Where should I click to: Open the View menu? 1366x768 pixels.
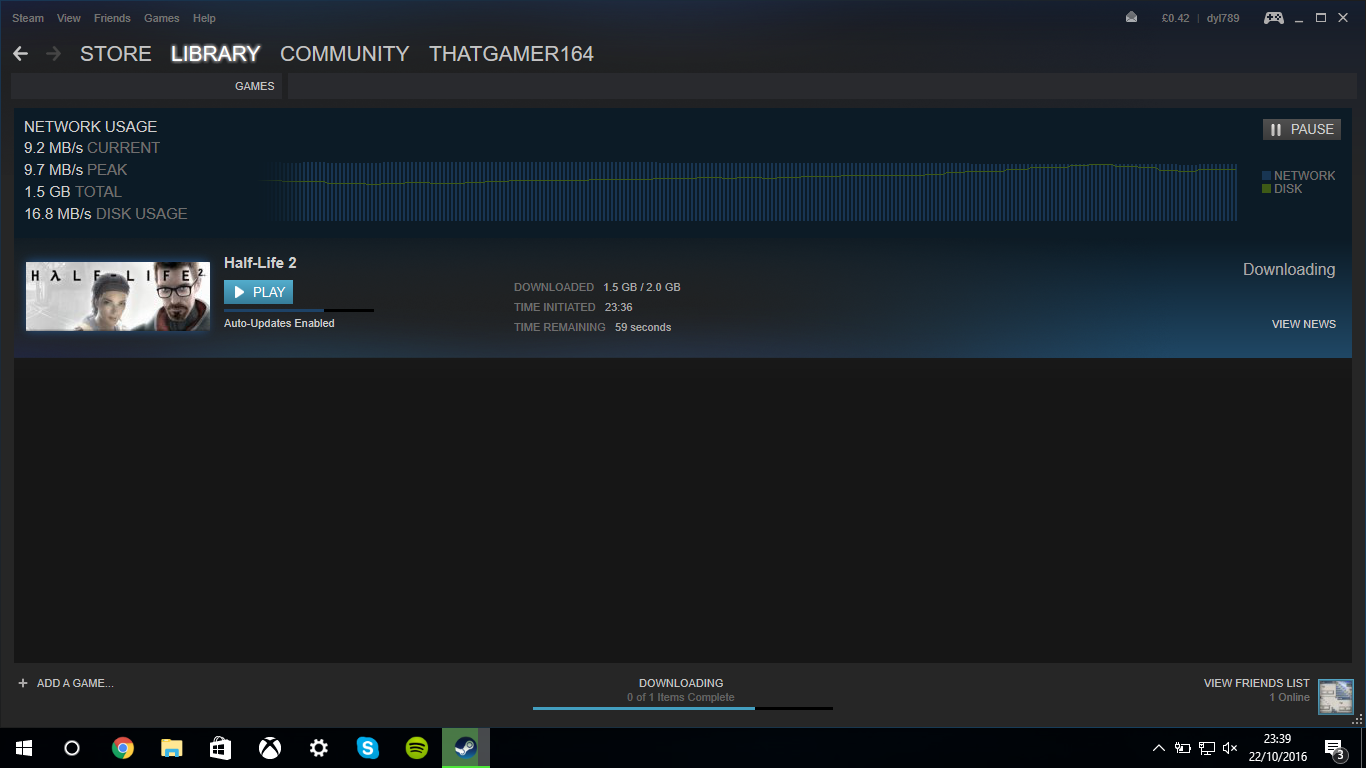(69, 18)
